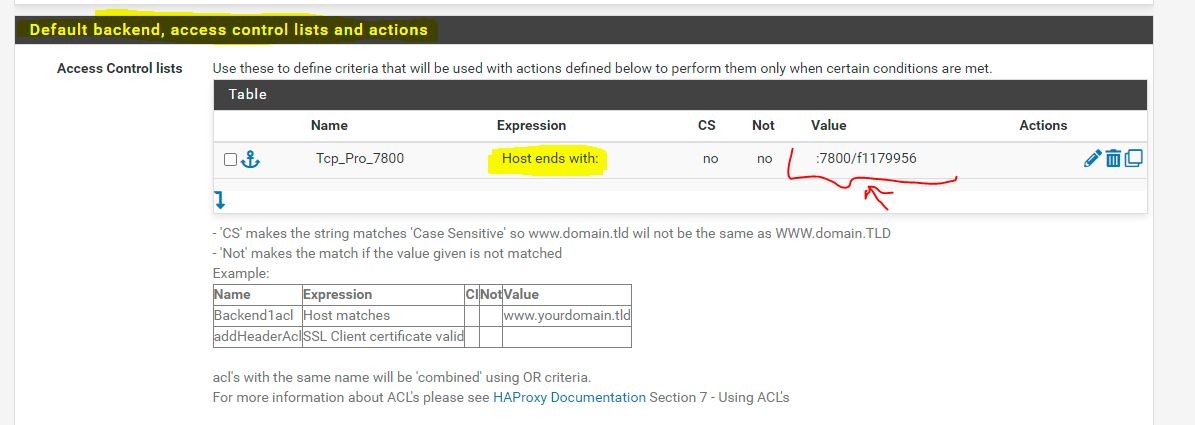Click the 'Host ends with:' expression

point(548,158)
